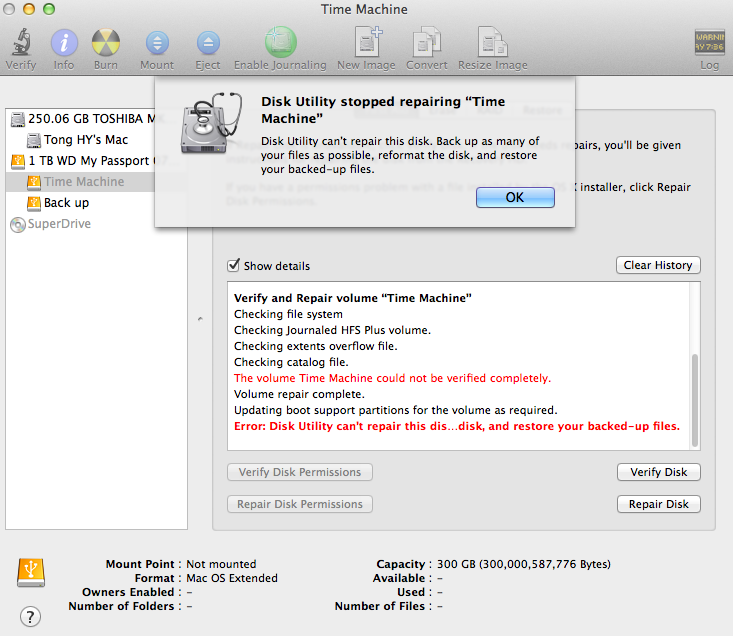The width and height of the screenshot is (733, 636).
Task: Click the 'Updating boot support partitions' log line
Action: tap(395, 410)
